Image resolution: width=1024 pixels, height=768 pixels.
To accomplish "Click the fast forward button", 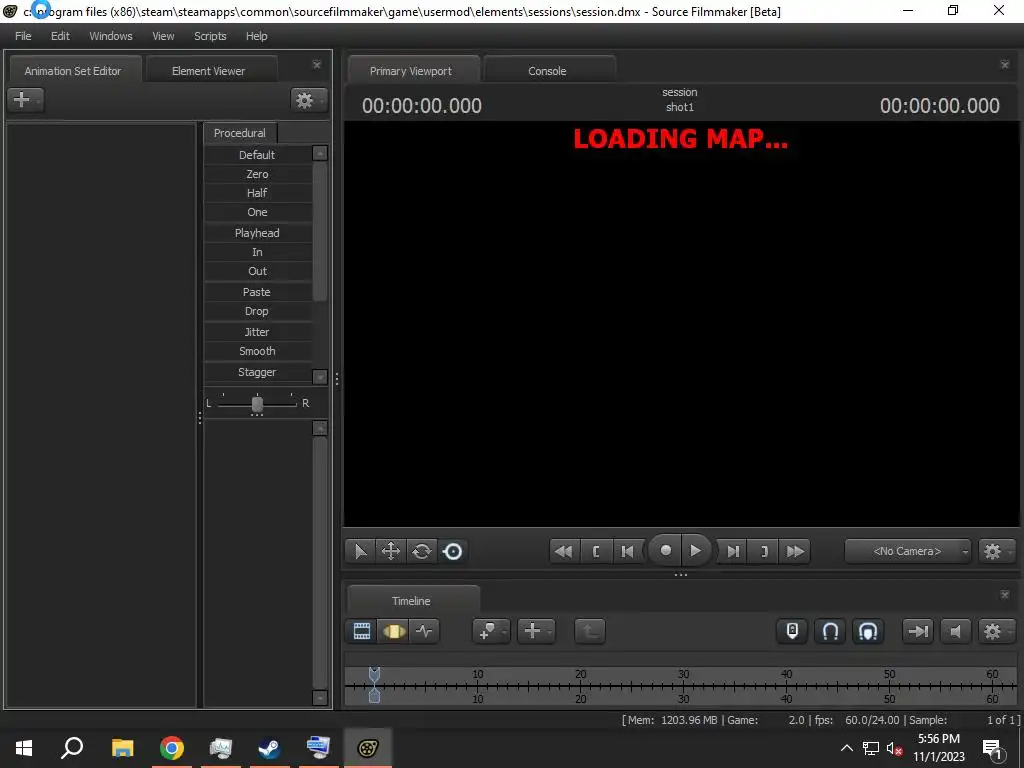I will (795, 551).
